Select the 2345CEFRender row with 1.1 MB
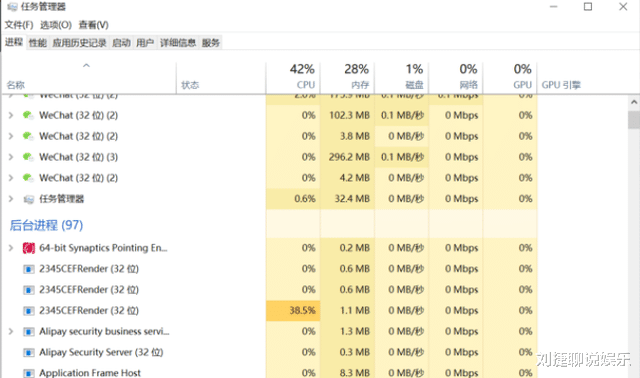Image resolution: width=640 pixels, height=378 pixels. click(x=269, y=311)
